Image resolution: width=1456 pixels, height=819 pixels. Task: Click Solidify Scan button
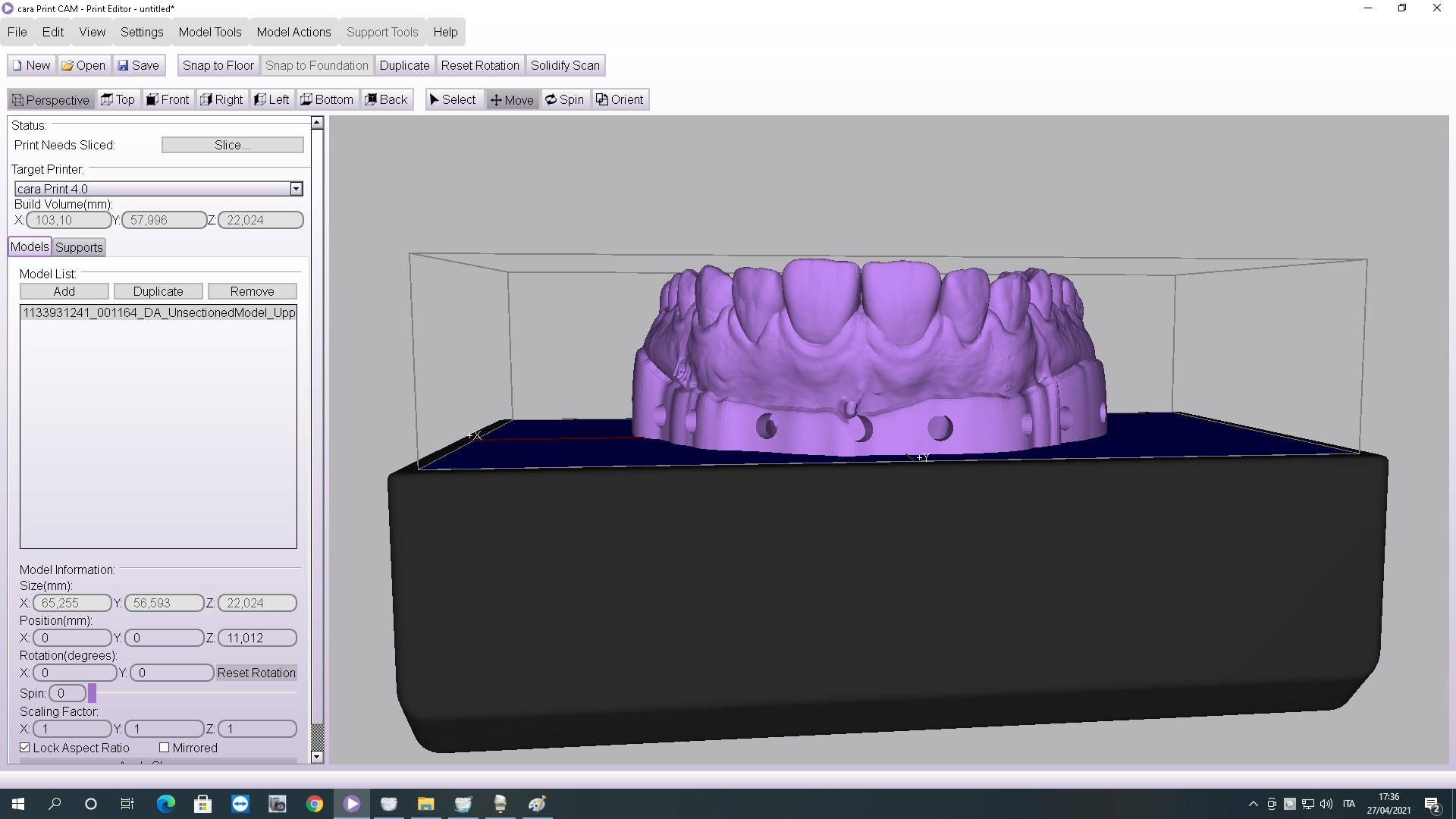(x=565, y=65)
